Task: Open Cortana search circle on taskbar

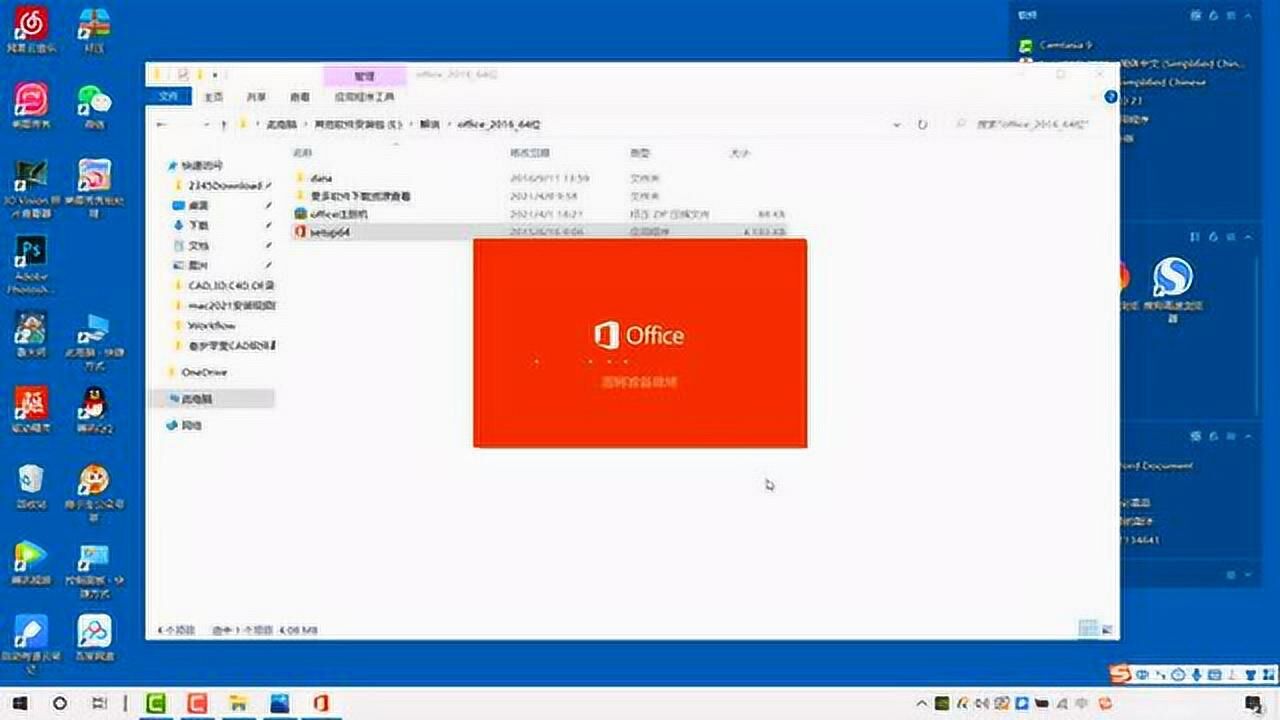Action: click(60, 704)
